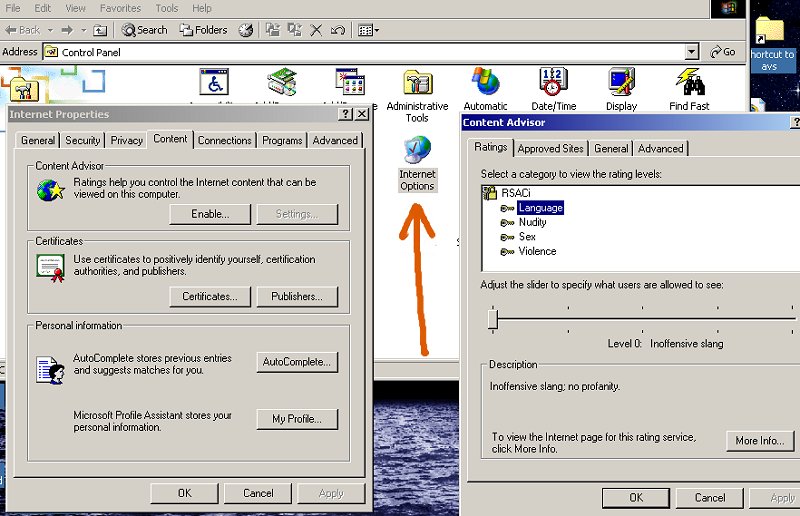Screen dimensions: 800x516
Task: Click the Folders toolbar button
Action: pyautogui.click(x=203, y=30)
